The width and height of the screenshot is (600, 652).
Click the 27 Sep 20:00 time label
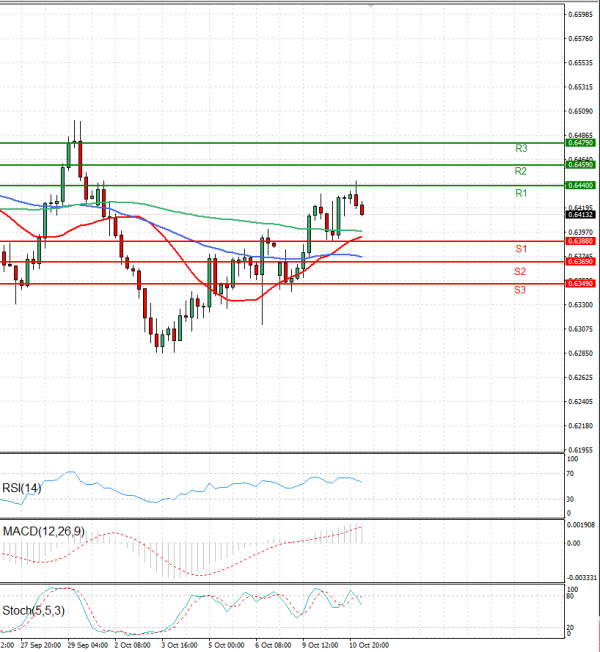pyautogui.click(x=40, y=645)
